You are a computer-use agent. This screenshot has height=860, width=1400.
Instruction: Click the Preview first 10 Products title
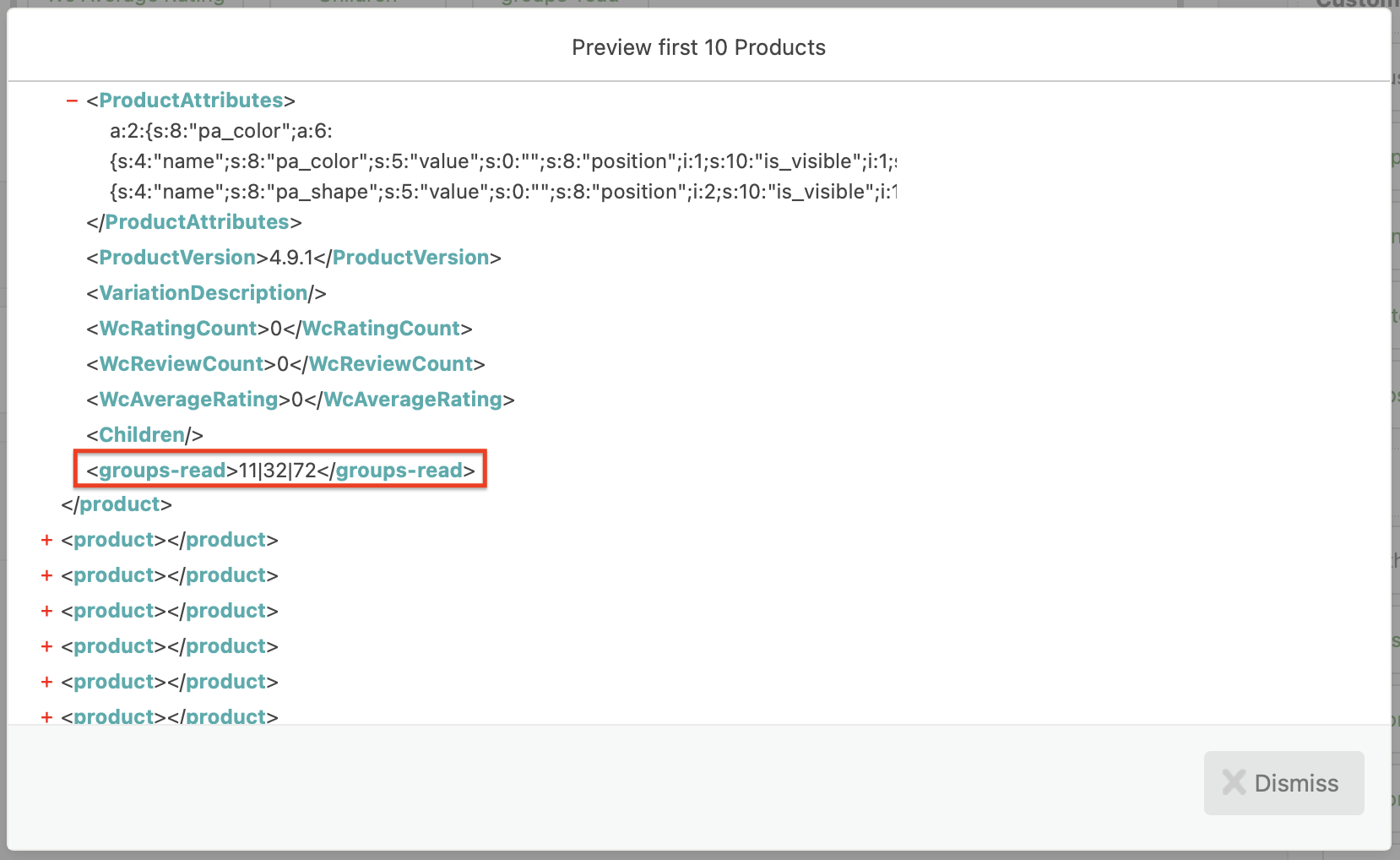click(x=698, y=47)
